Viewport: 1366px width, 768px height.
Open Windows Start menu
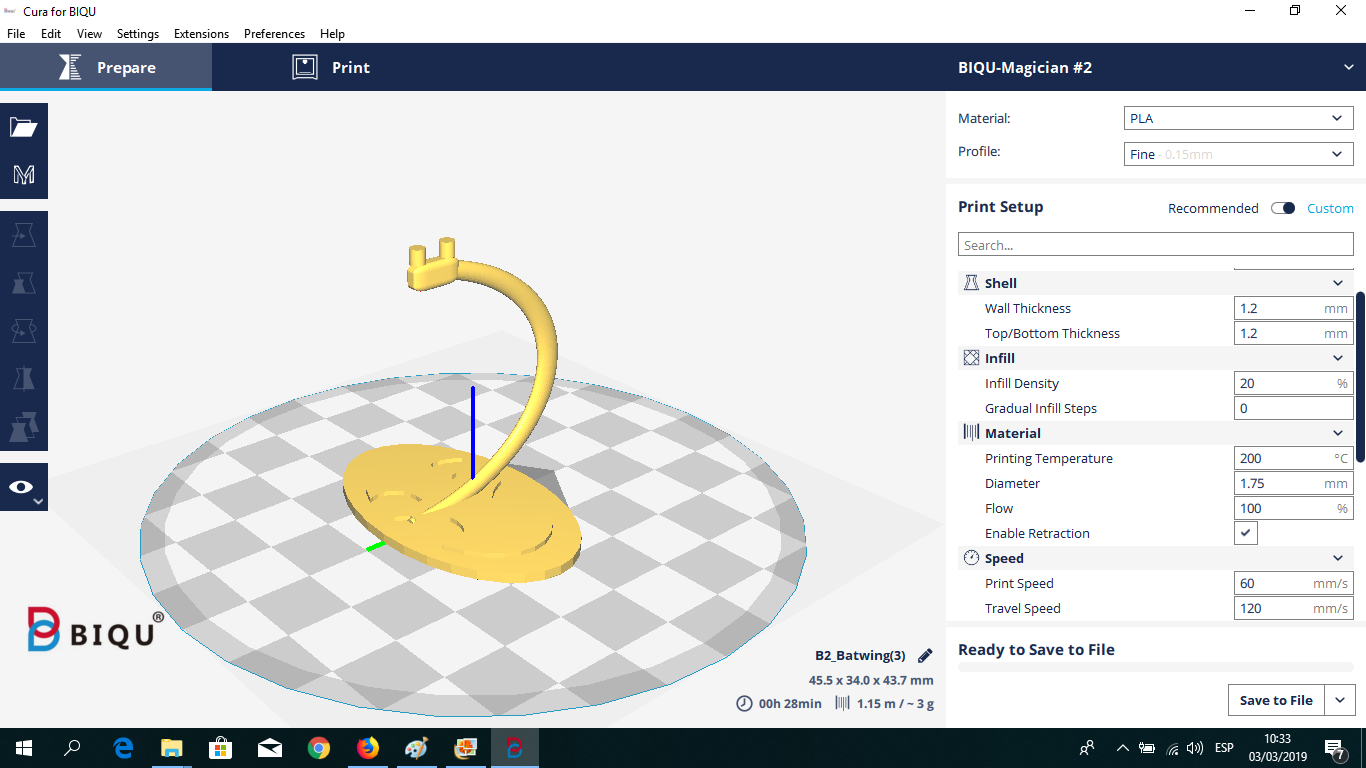24,748
